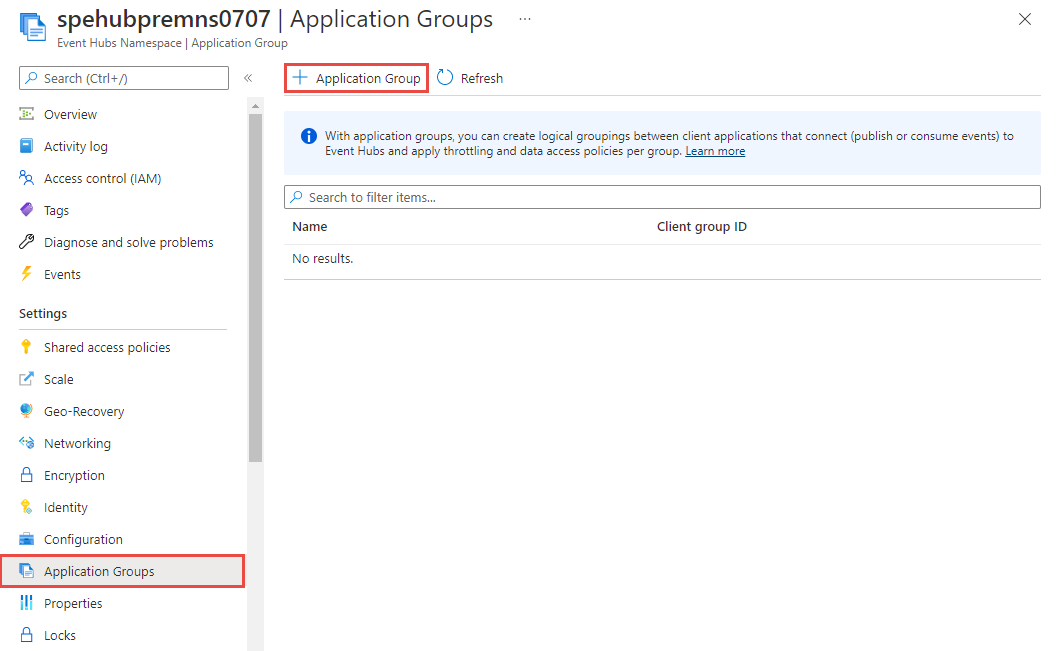Click the Event Hubs namespace header icon
1058x651 pixels.
33,26
